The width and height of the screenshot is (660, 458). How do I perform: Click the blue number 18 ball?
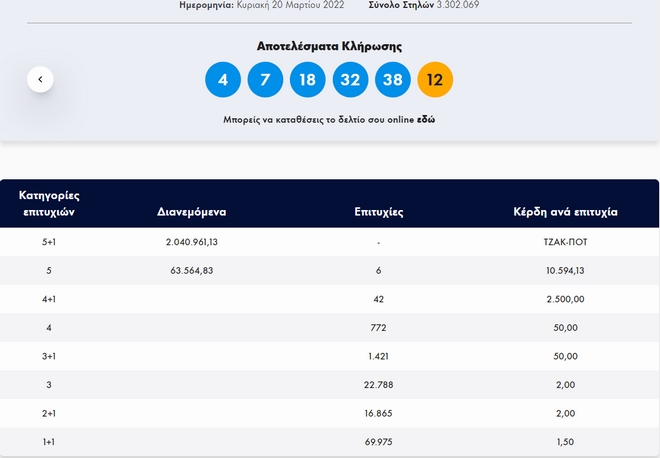pos(308,79)
